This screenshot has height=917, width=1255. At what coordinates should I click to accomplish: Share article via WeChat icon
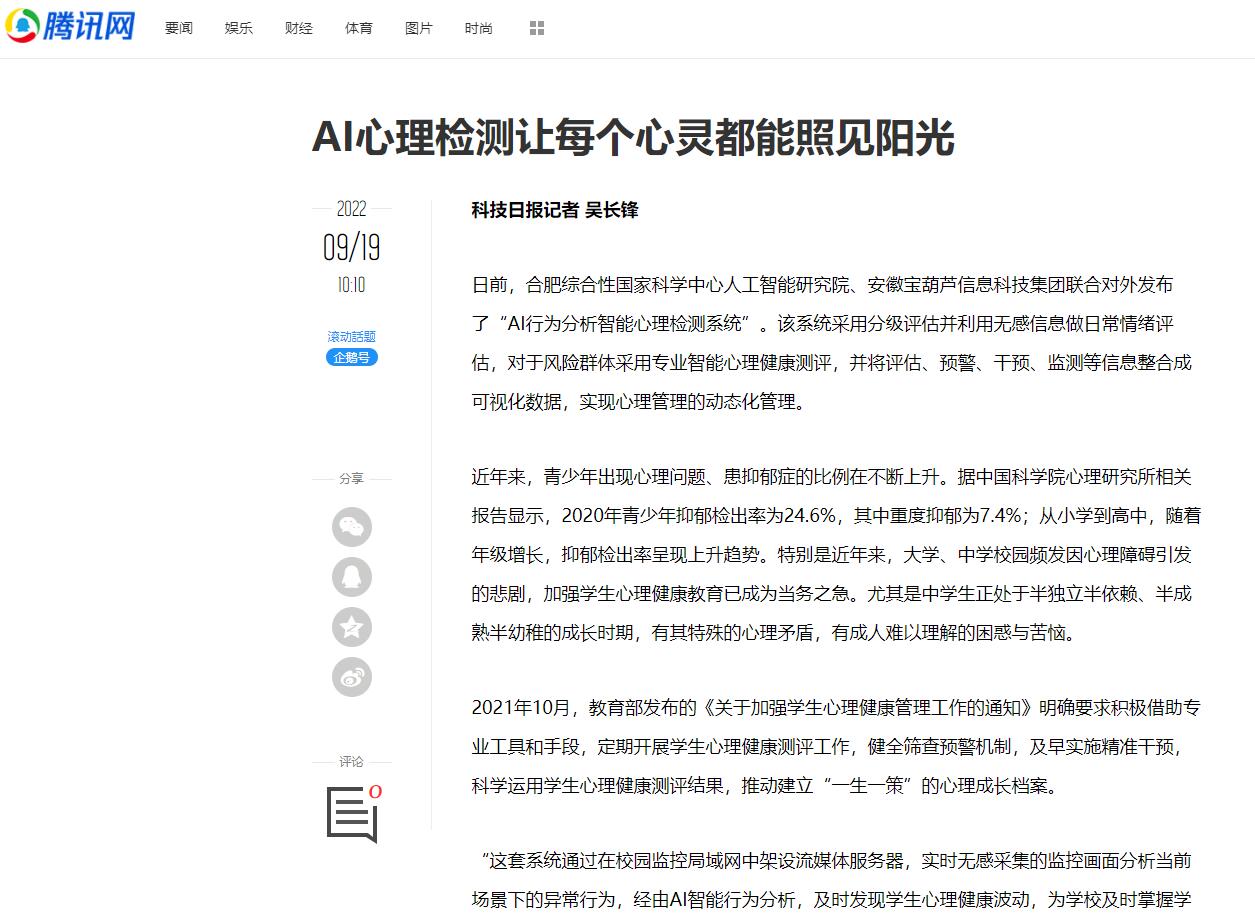tap(352, 527)
